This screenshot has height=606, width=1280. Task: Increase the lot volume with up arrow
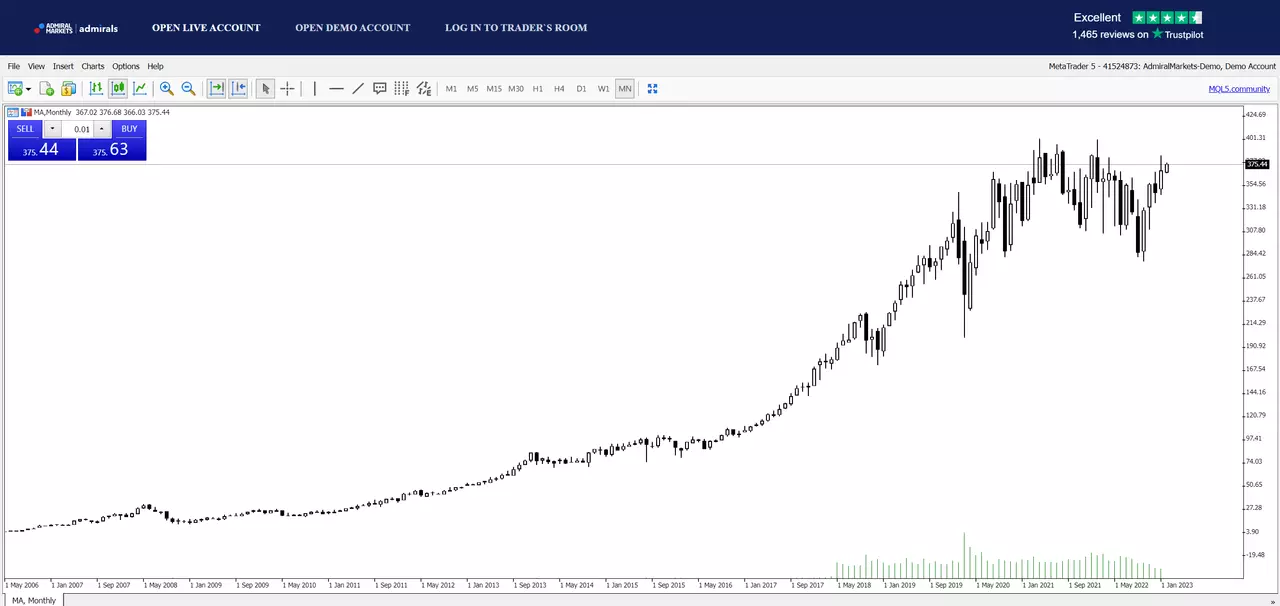[x=101, y=129]
